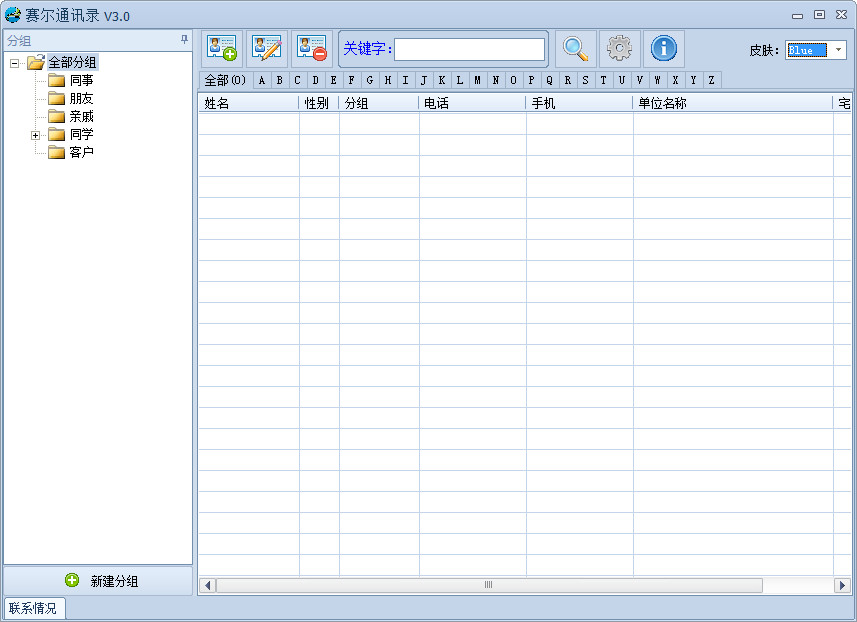The width and height of the screenshot is (857, 622).
Task: Click the horizontal scrollbar thumb
Action: pyautogui.click(x=489, y=585)
